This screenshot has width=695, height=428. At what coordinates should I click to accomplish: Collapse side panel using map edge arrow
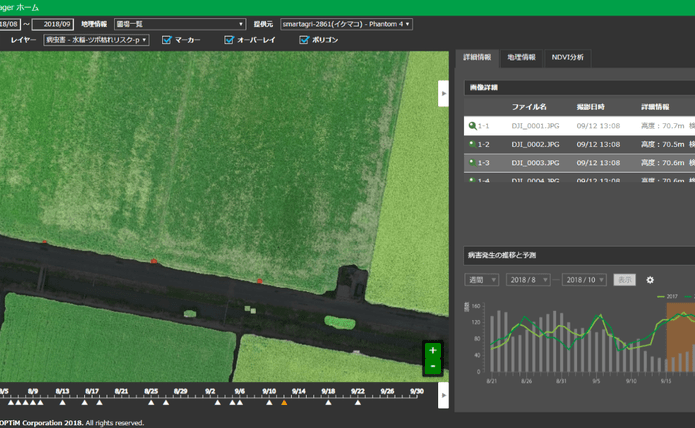coord(443,93)
